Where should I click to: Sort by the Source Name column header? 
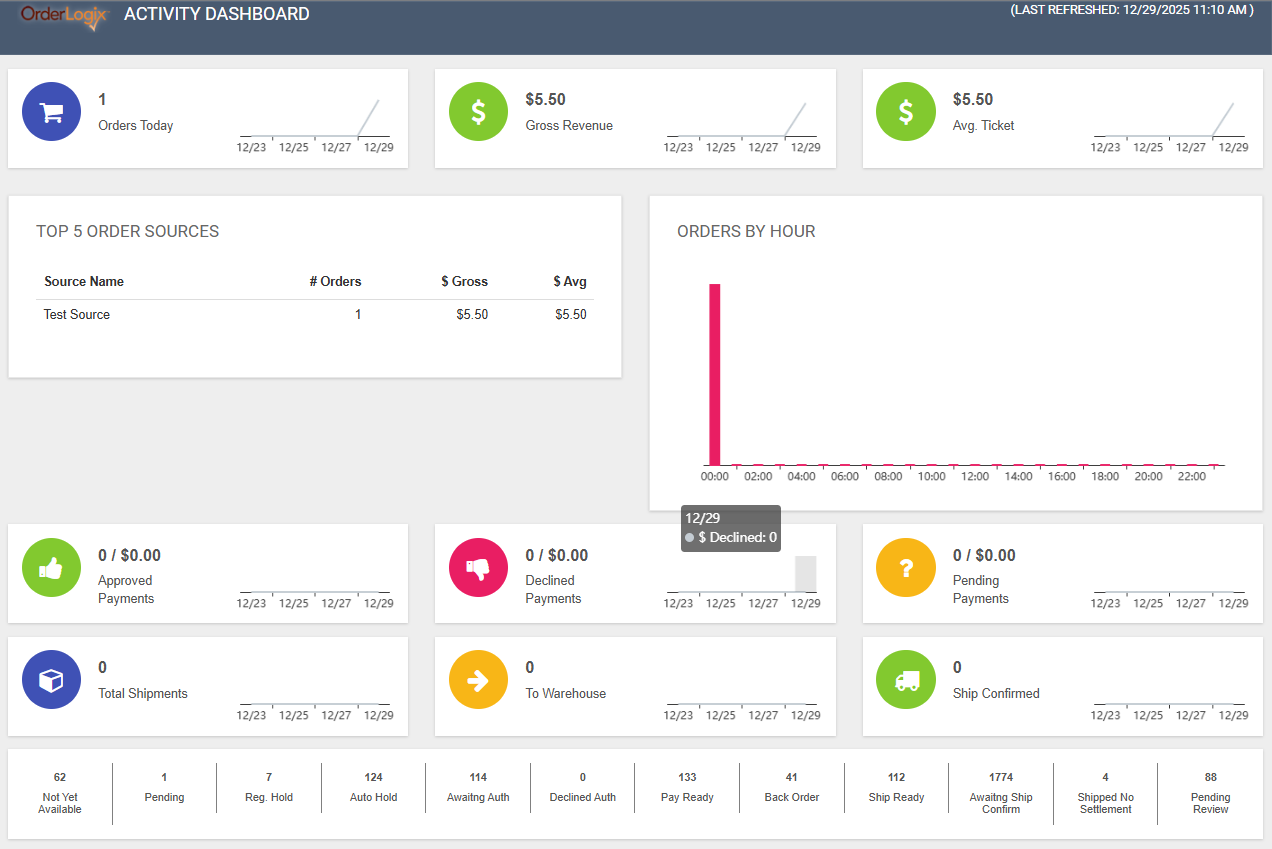84,282
